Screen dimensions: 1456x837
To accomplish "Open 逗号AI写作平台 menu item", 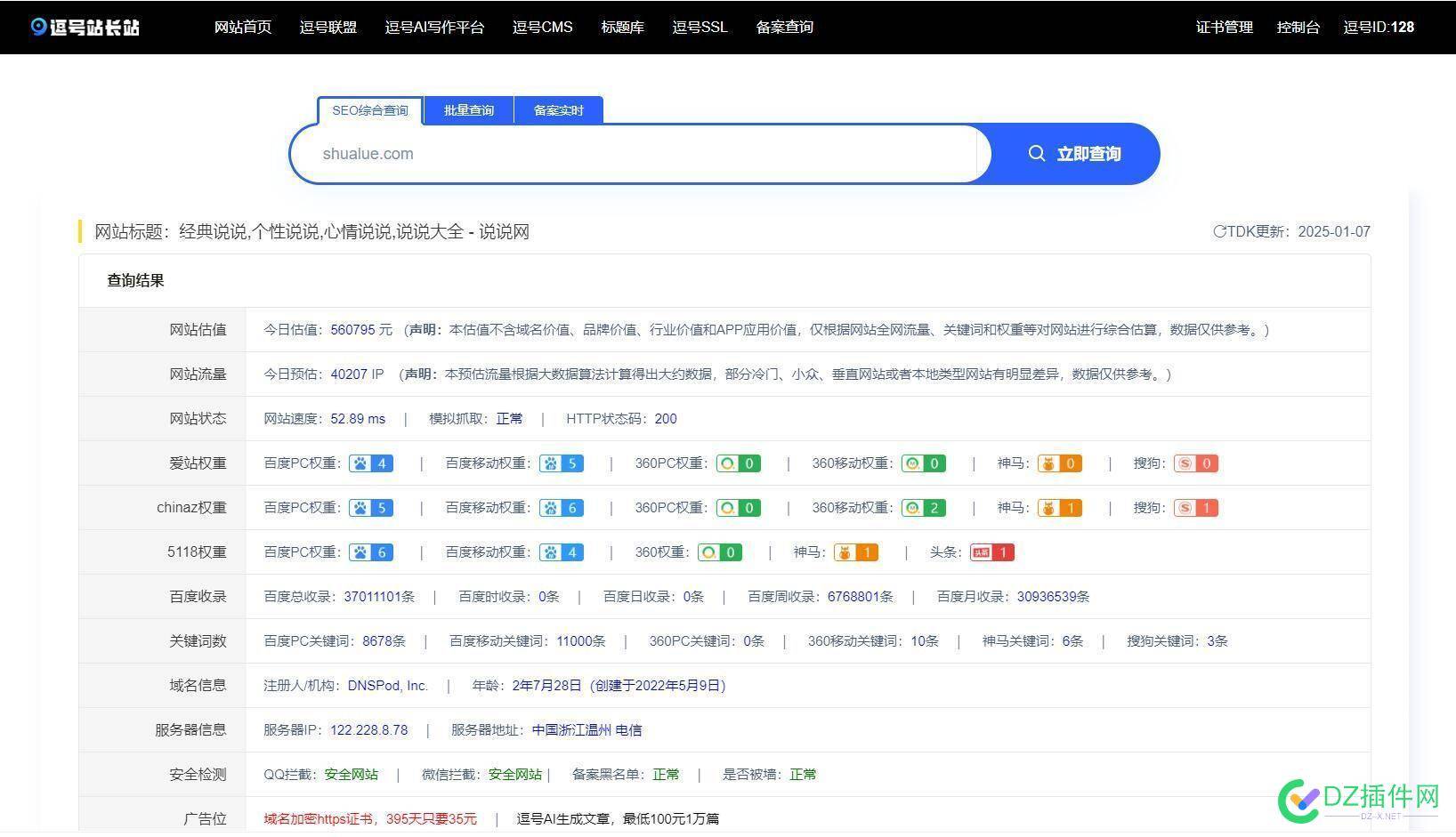I will (434, 27).
